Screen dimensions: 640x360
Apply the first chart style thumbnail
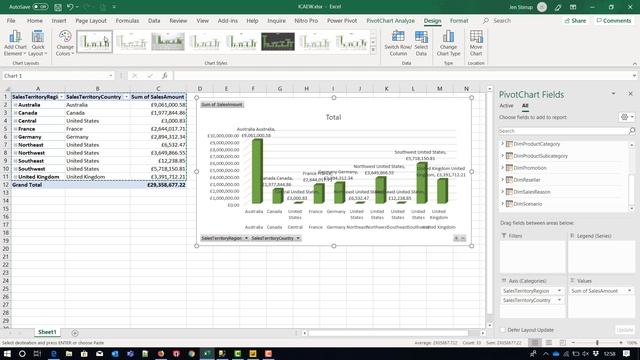click(x=94, y=42)
